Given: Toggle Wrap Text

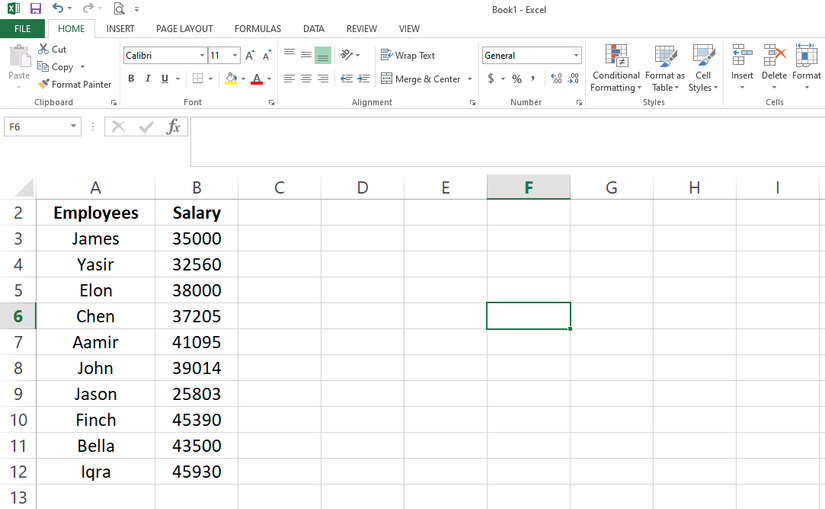Looking at the screenshot, I should (x=408, y=55).
